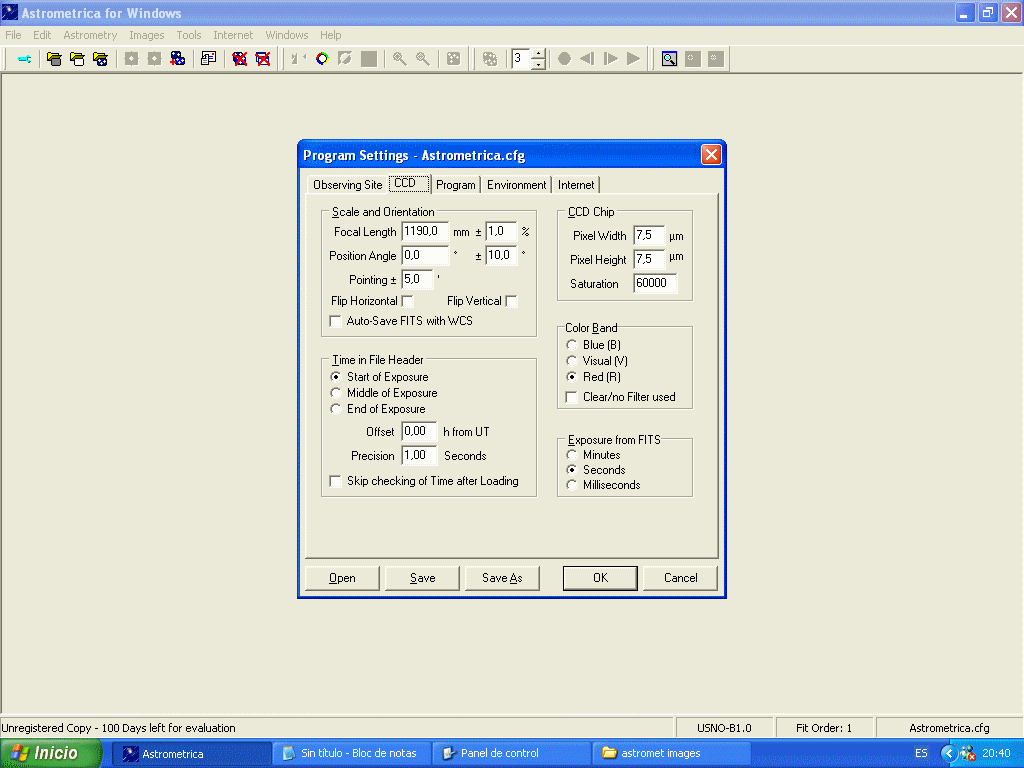Select Start of Exposure radio button
This screenshot has height=768, width=1024.
(x=336, y=377)
